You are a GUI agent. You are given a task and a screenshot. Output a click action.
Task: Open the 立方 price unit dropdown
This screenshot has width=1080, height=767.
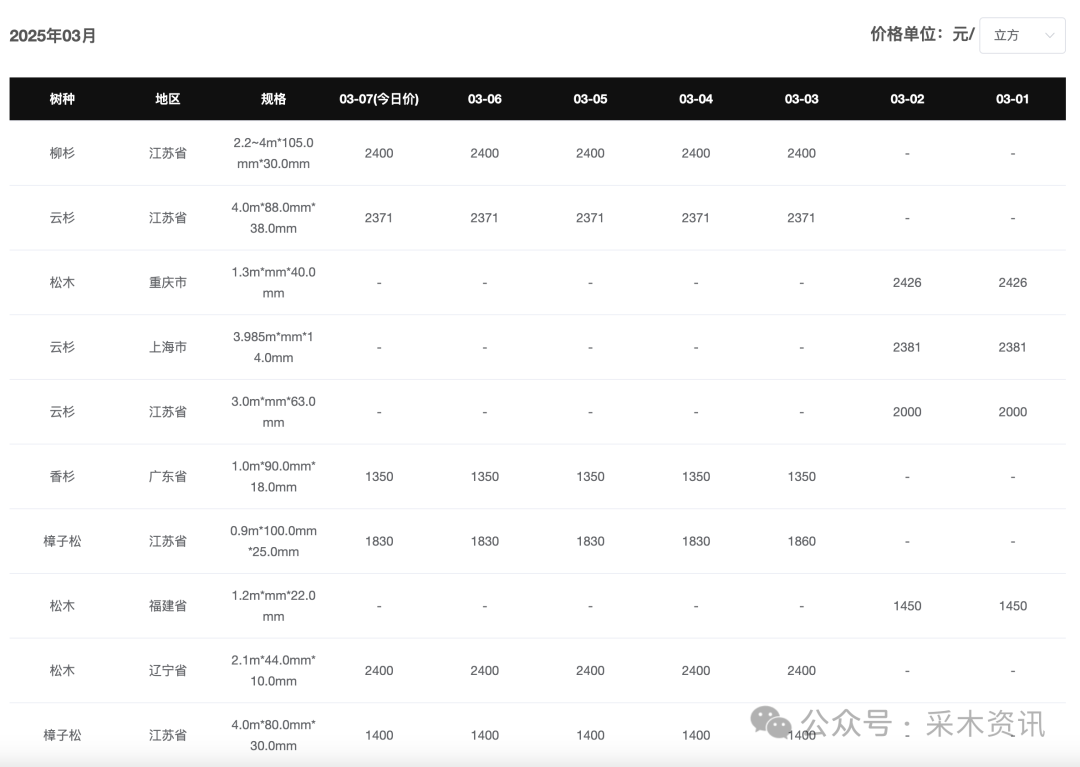(x=1022, y=35)
